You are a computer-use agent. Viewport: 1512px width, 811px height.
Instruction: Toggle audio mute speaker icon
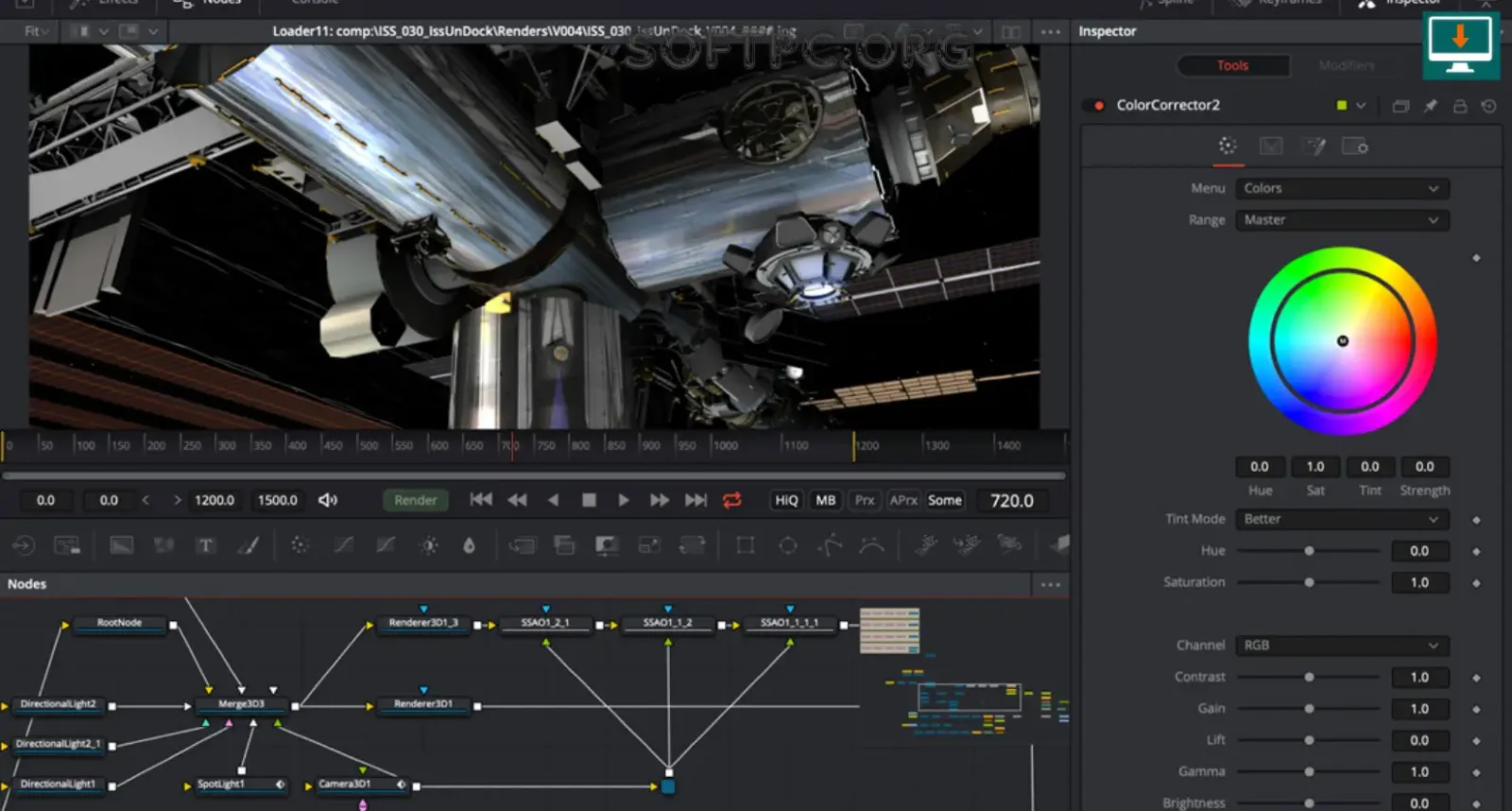point(328,500)
